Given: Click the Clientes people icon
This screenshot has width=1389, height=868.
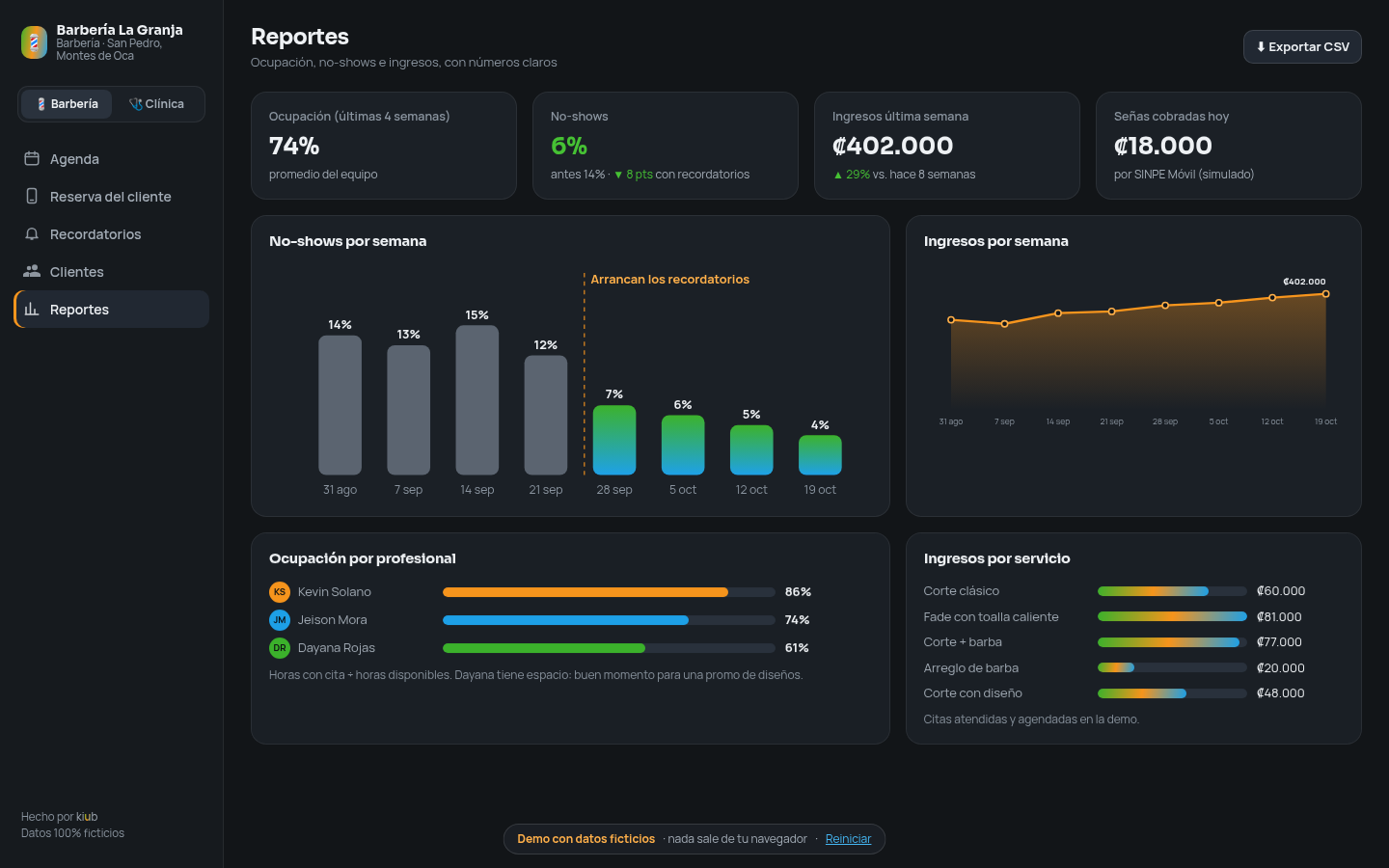Looking at the screenshot, I should point(32,272).
